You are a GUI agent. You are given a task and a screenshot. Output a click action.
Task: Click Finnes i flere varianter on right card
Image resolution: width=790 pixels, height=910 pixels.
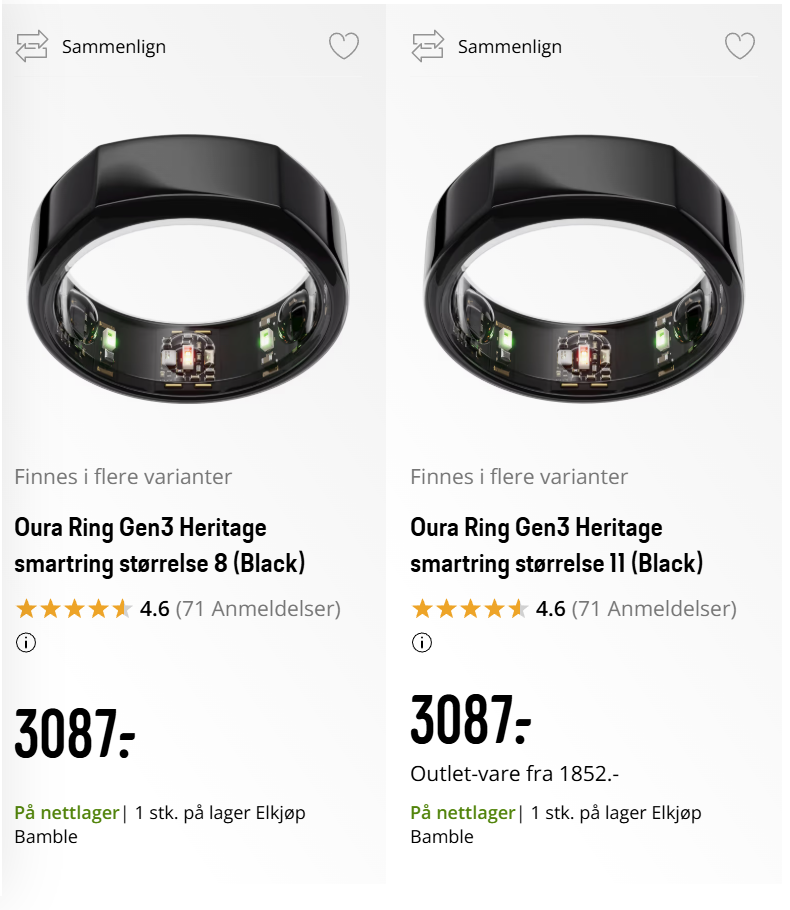pos(519,476)
